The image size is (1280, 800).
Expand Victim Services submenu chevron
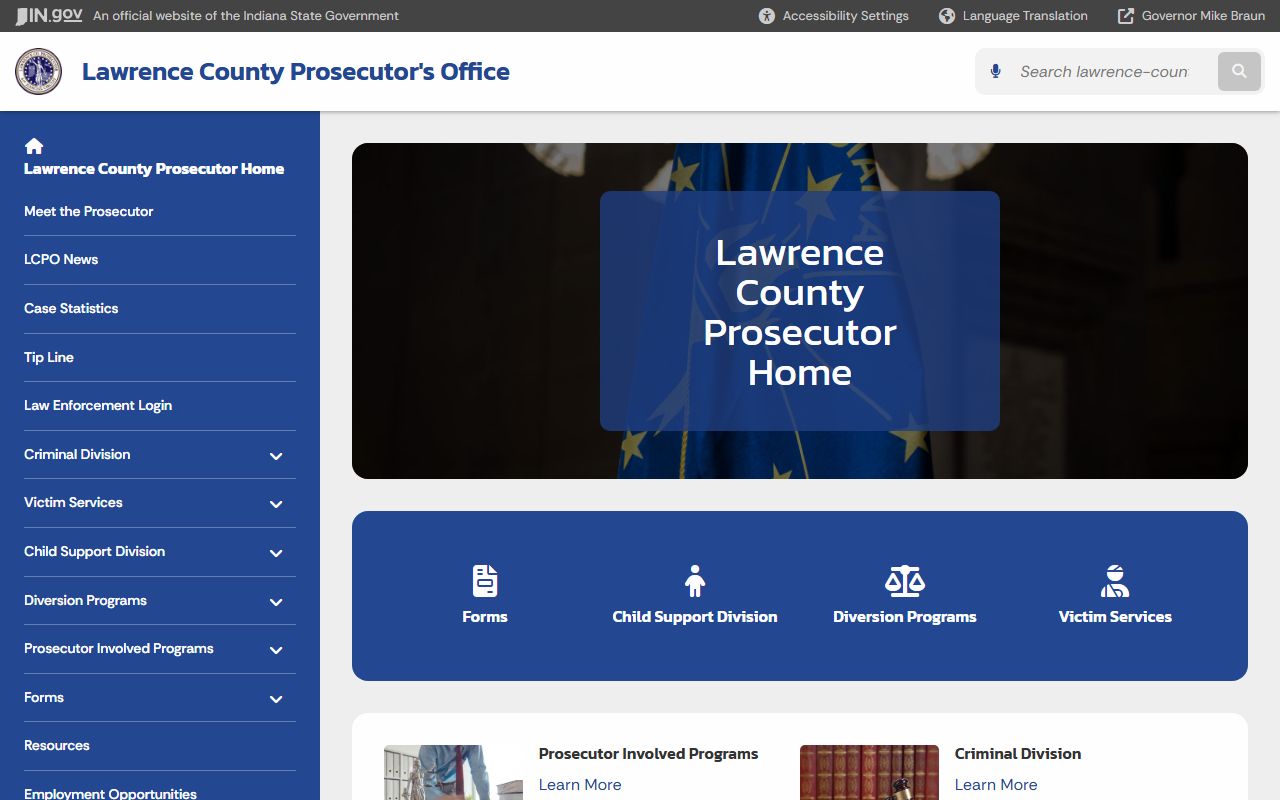click(276, 504)
